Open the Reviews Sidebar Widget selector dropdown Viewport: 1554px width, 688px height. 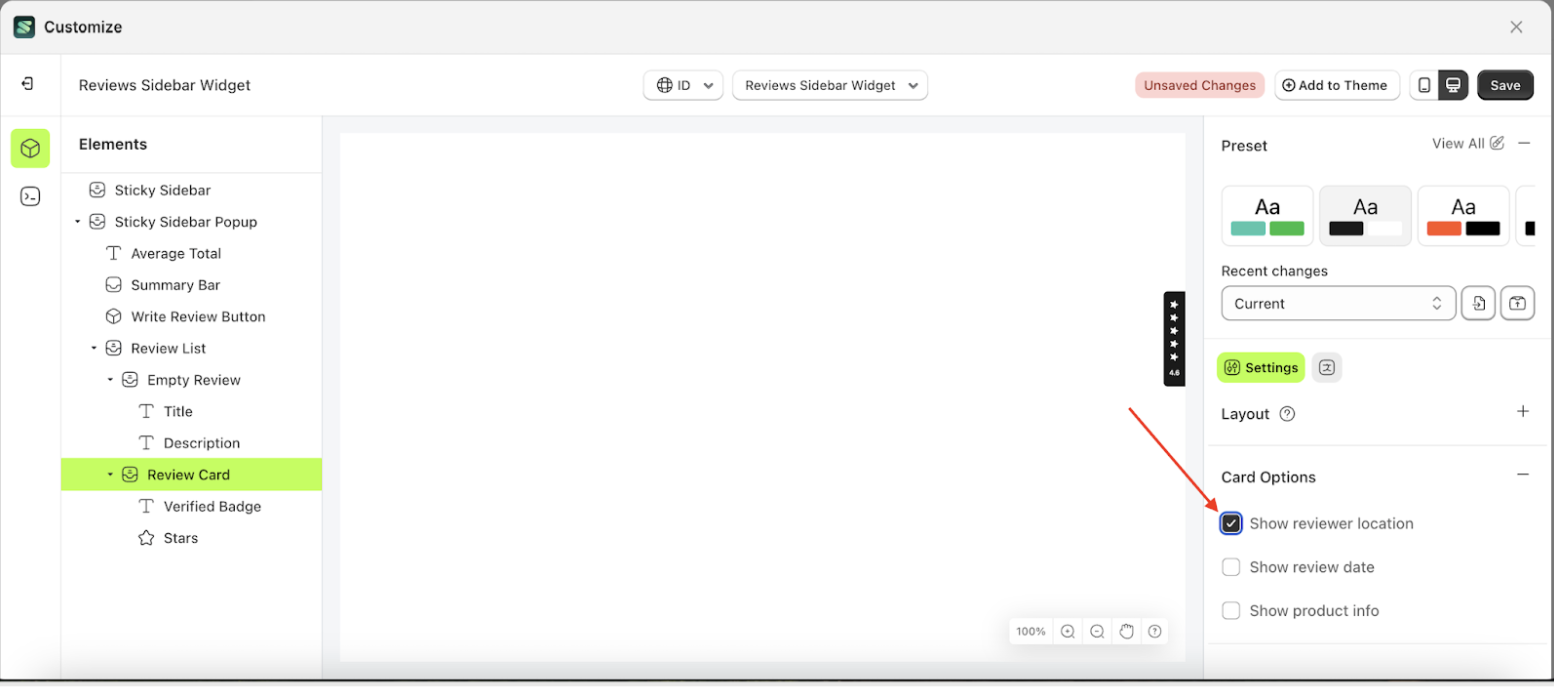pyautogui.click(x=829, y=85)
